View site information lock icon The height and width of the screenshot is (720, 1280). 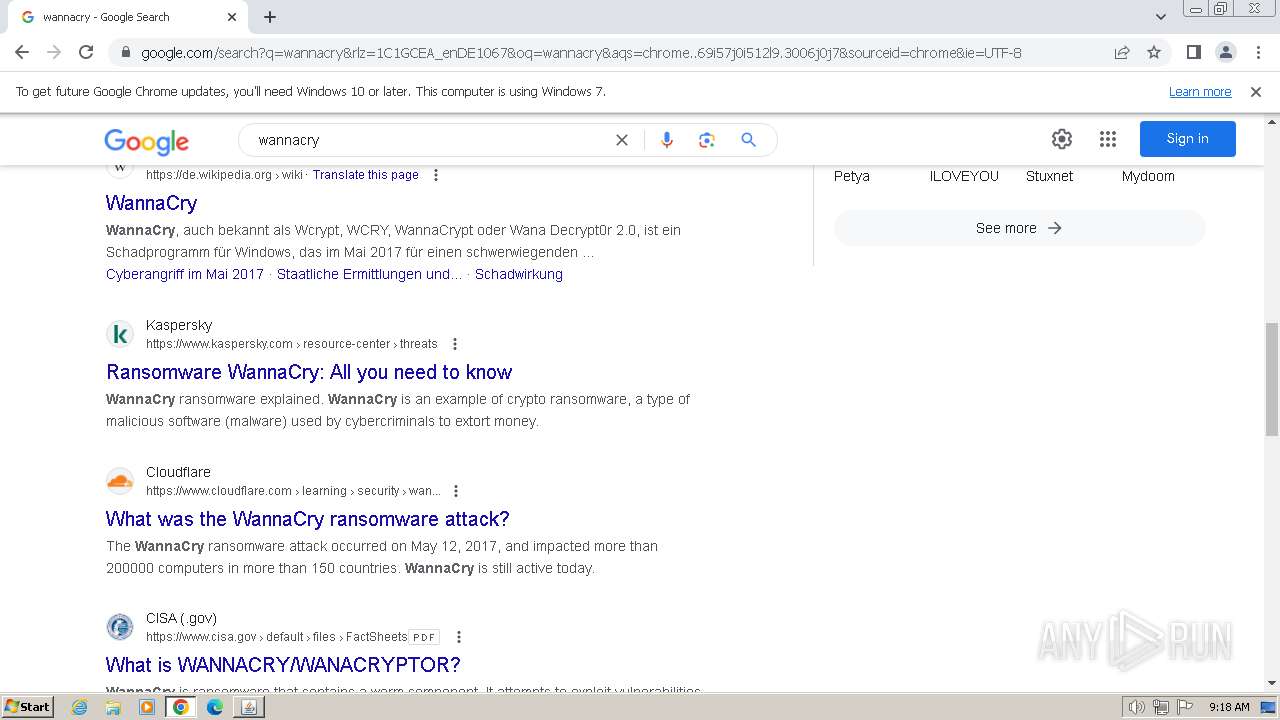click(x=126, y=53)
